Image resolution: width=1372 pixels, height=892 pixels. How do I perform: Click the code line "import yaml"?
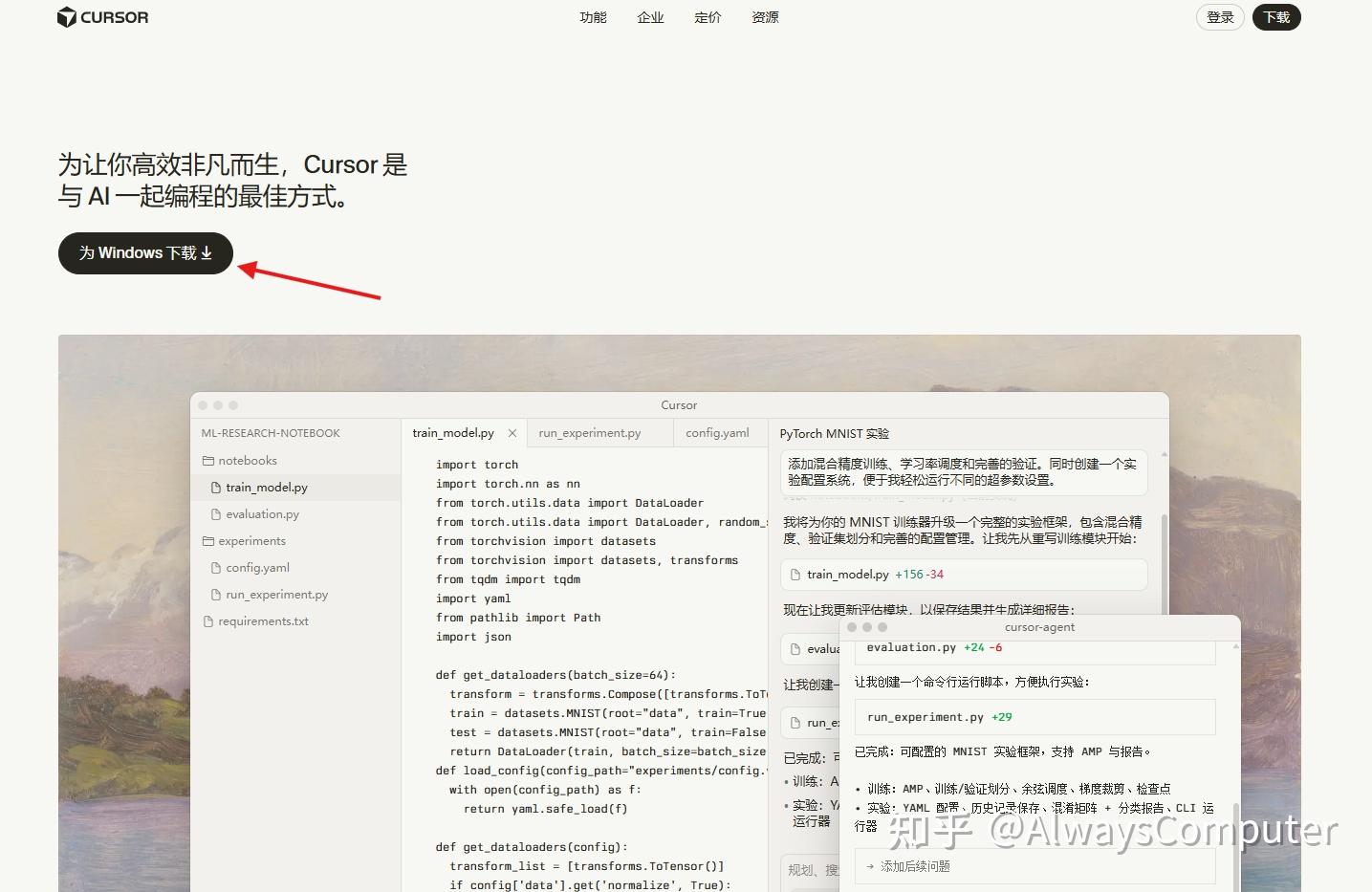[473, 598]
